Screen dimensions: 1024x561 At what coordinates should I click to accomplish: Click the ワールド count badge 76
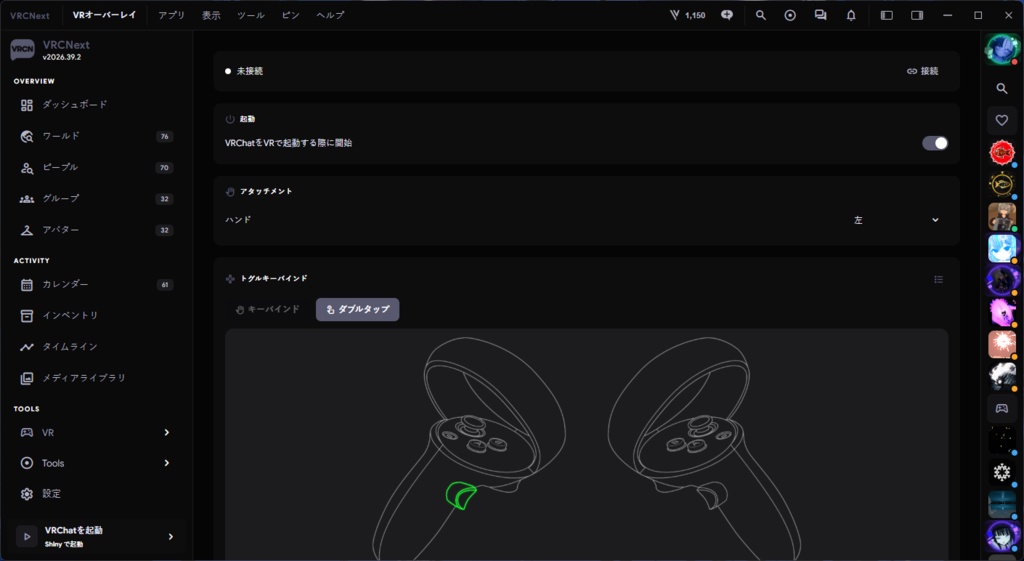[x=165, y=136]
